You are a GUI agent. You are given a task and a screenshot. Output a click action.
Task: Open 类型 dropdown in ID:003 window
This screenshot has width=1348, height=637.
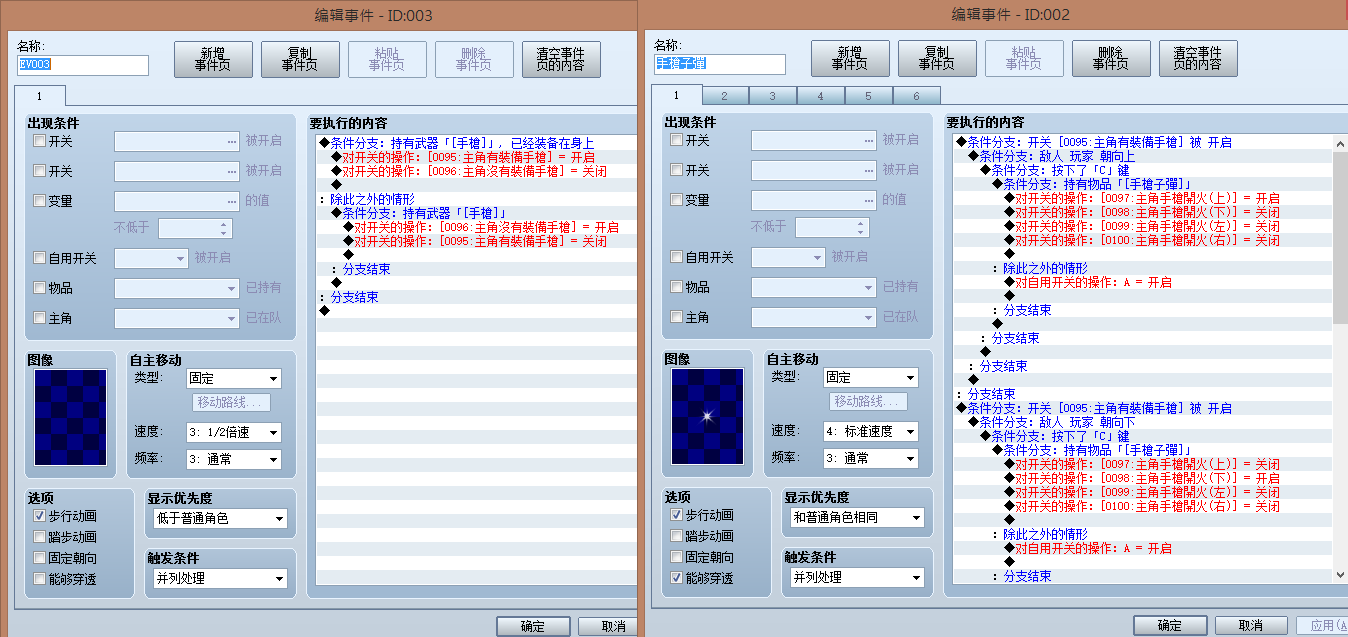[x=234, y=379]
